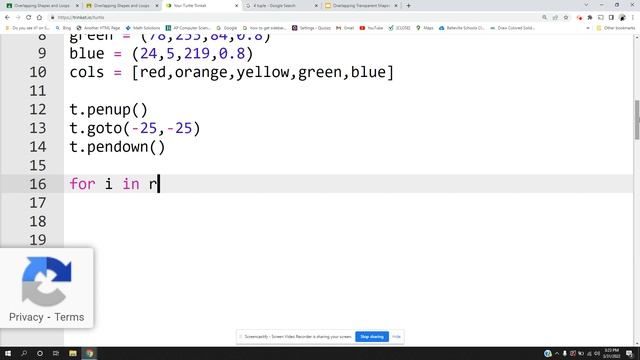Click the cols list assignment line
Viewport: 640px width, 360px height.
tap(231, 72)
